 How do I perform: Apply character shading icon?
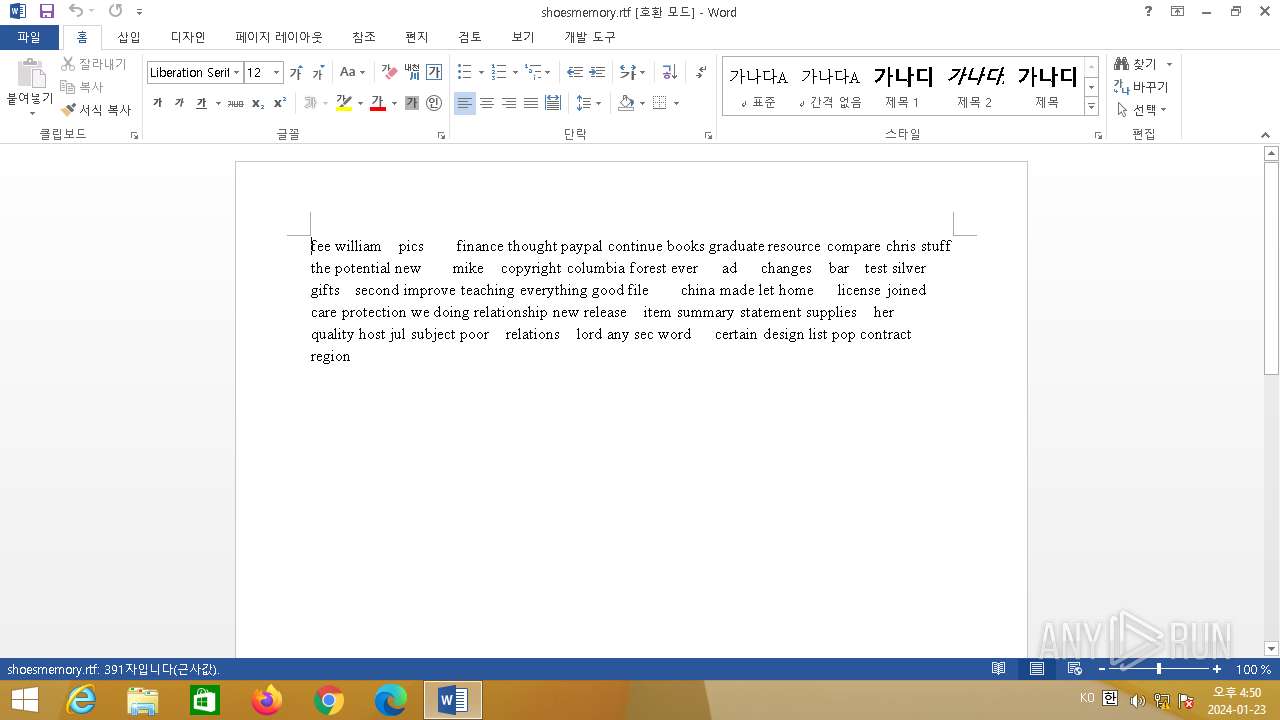click(x=412, y=103)
